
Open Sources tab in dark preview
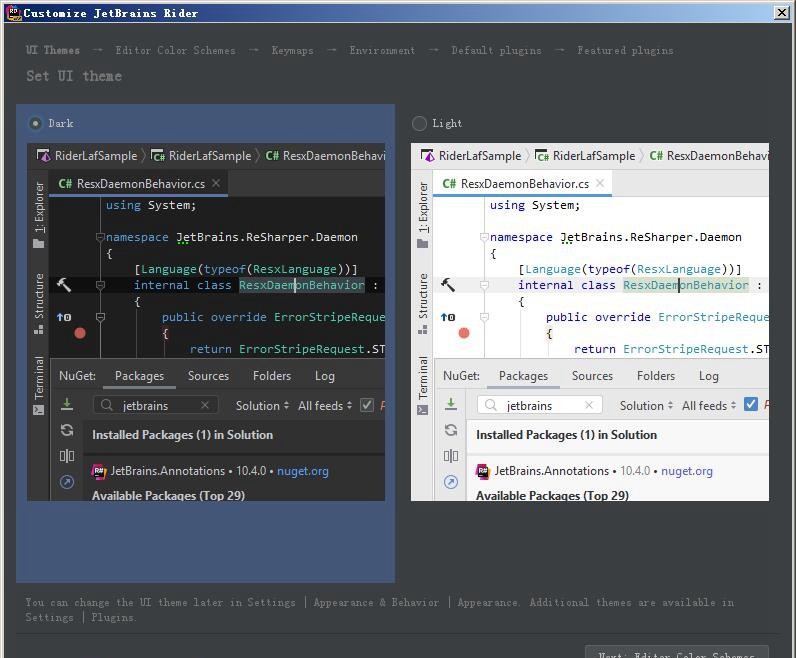point(208,376)
